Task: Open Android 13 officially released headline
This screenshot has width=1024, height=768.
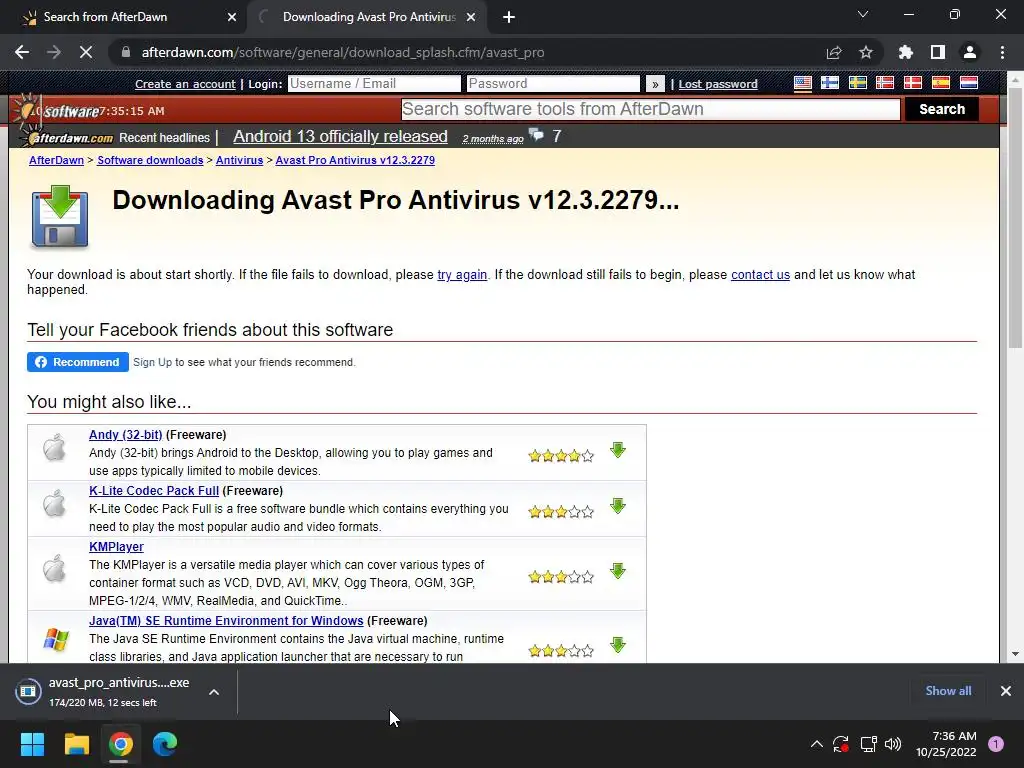Action: tap(340, 136)
